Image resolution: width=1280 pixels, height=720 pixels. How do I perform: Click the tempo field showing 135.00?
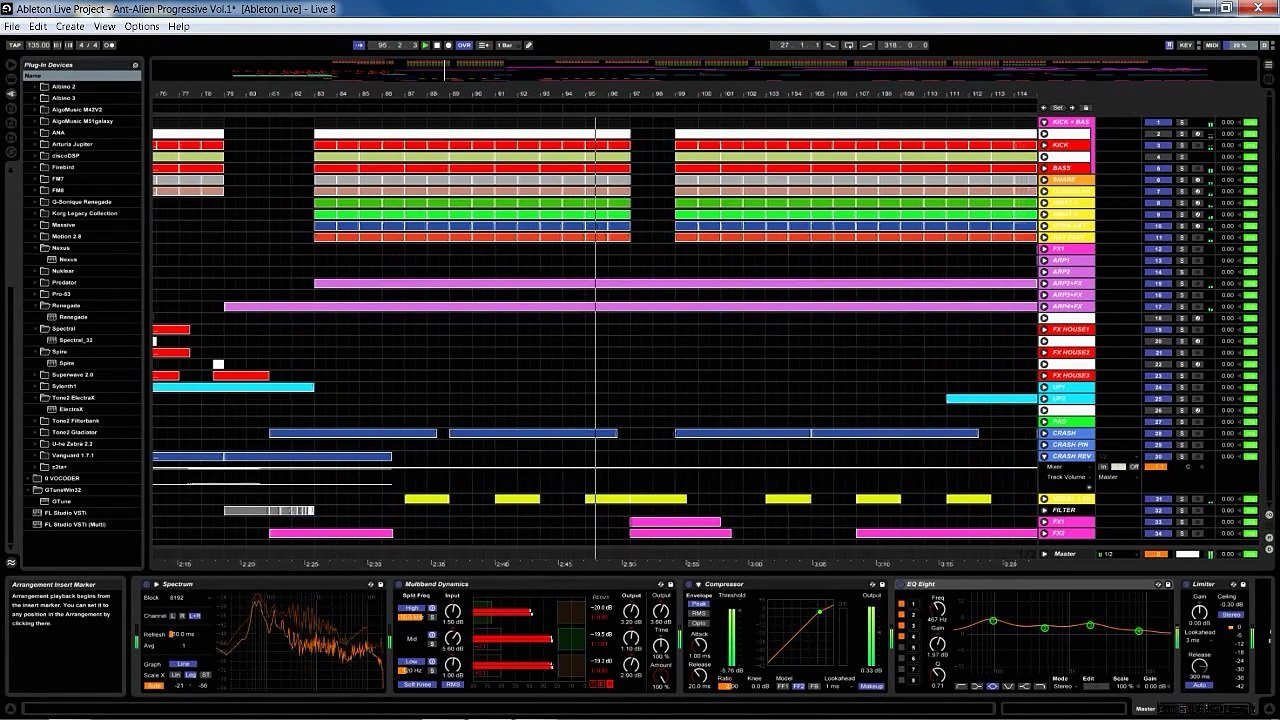(38, 45)
